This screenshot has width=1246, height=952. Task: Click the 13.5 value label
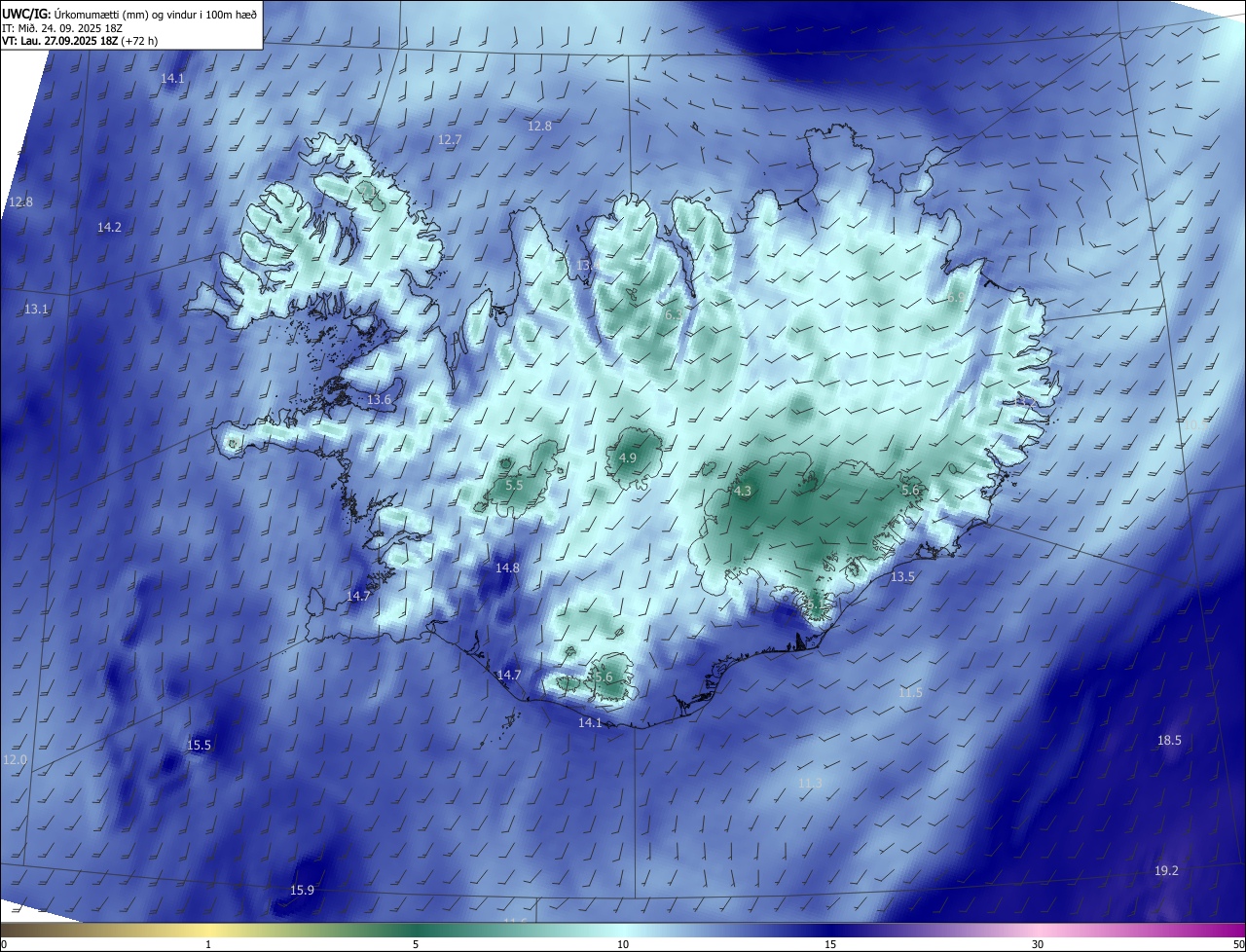tap(903, 576)
